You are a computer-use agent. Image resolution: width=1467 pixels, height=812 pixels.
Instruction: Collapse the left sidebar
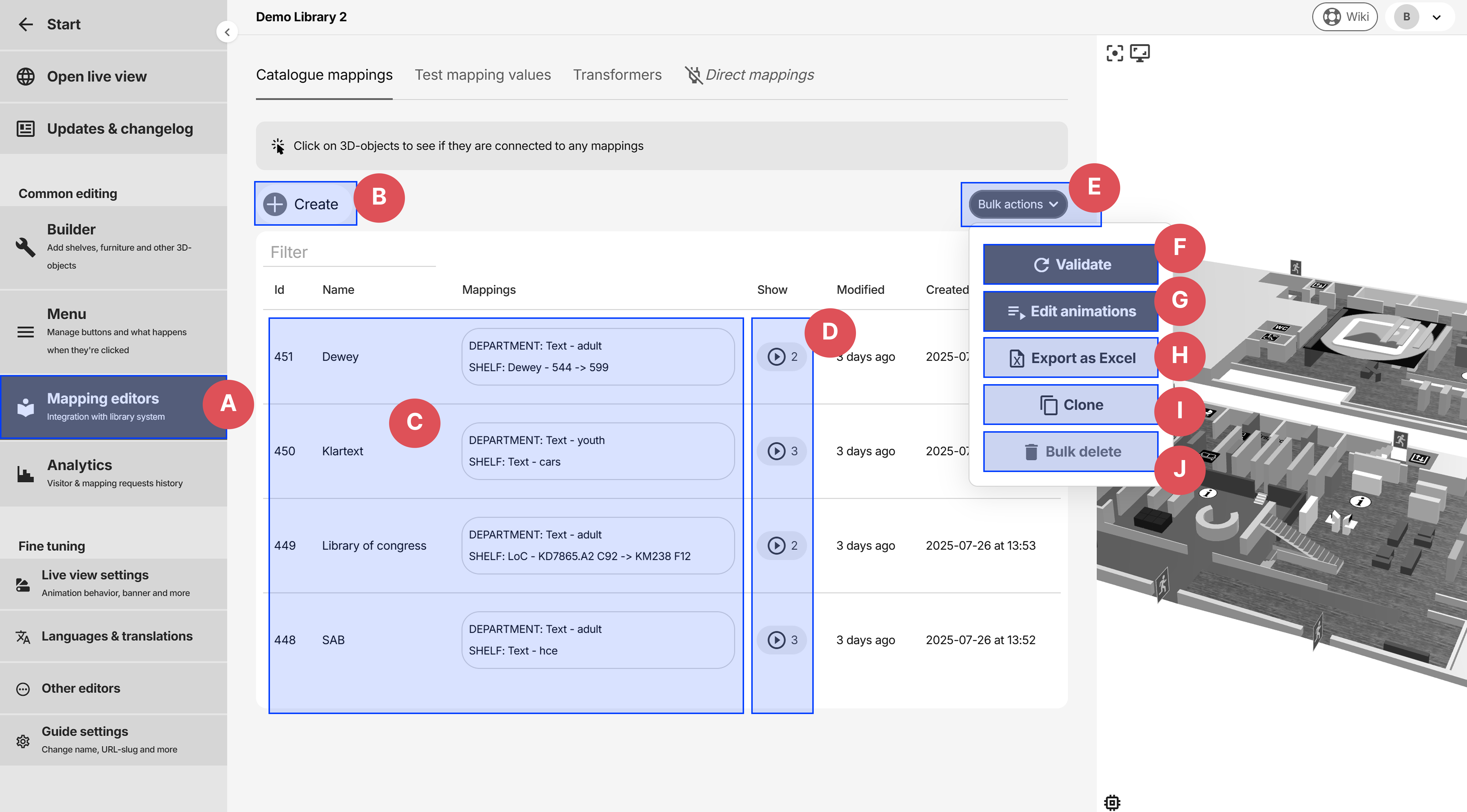227,31
